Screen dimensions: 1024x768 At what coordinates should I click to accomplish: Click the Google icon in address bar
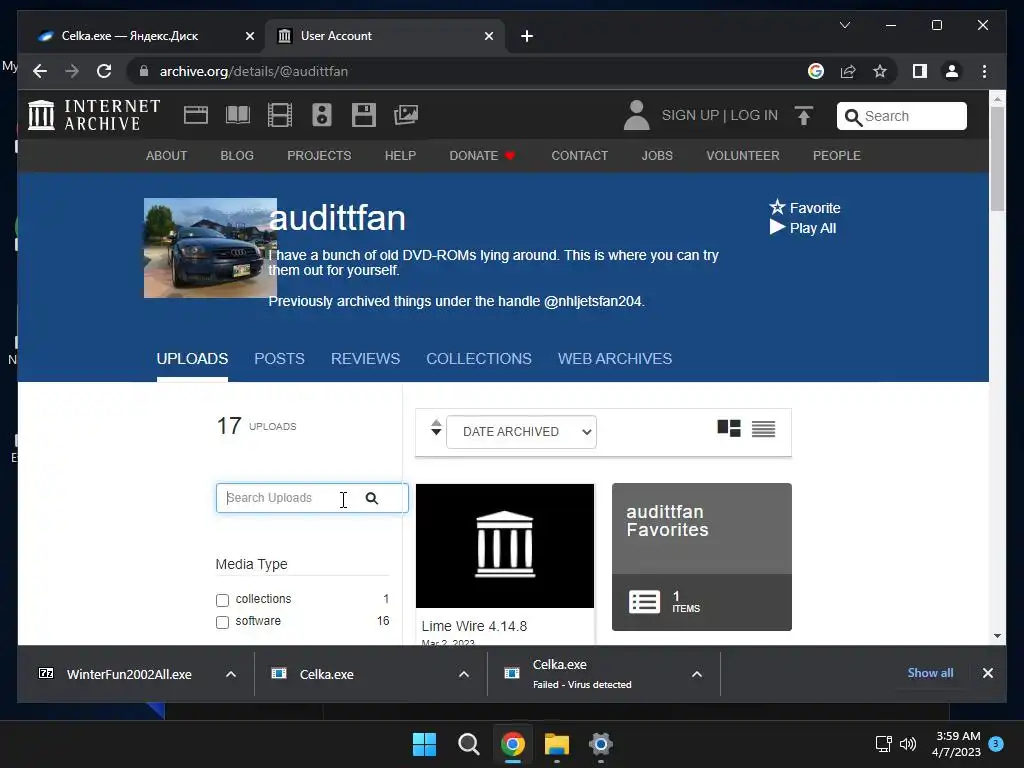pyautogui.click(x=816, y=71)
